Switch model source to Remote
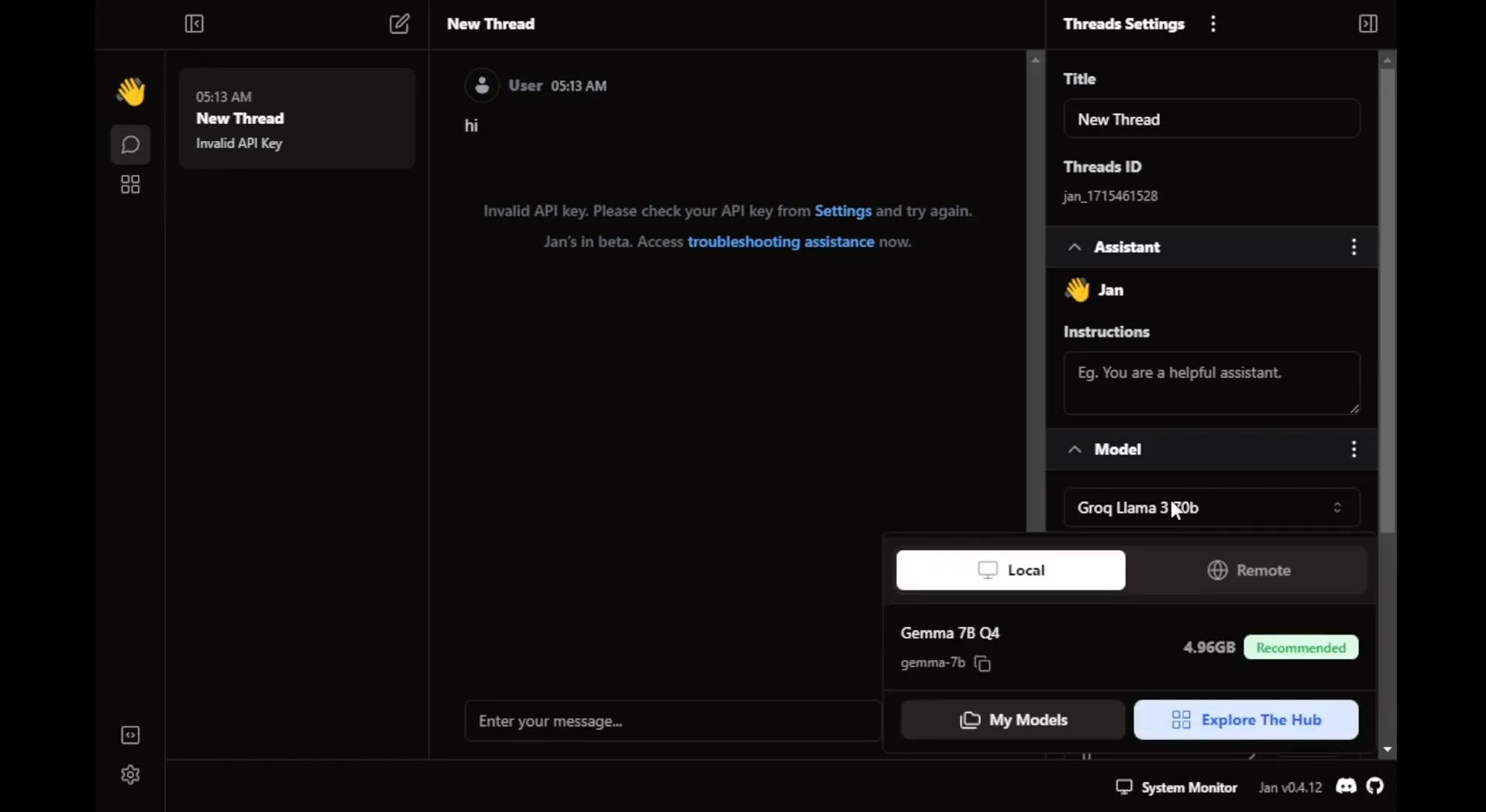The height and width of the screenshot is (812, 1486). pyautogui.click(x=1248, y=570)
